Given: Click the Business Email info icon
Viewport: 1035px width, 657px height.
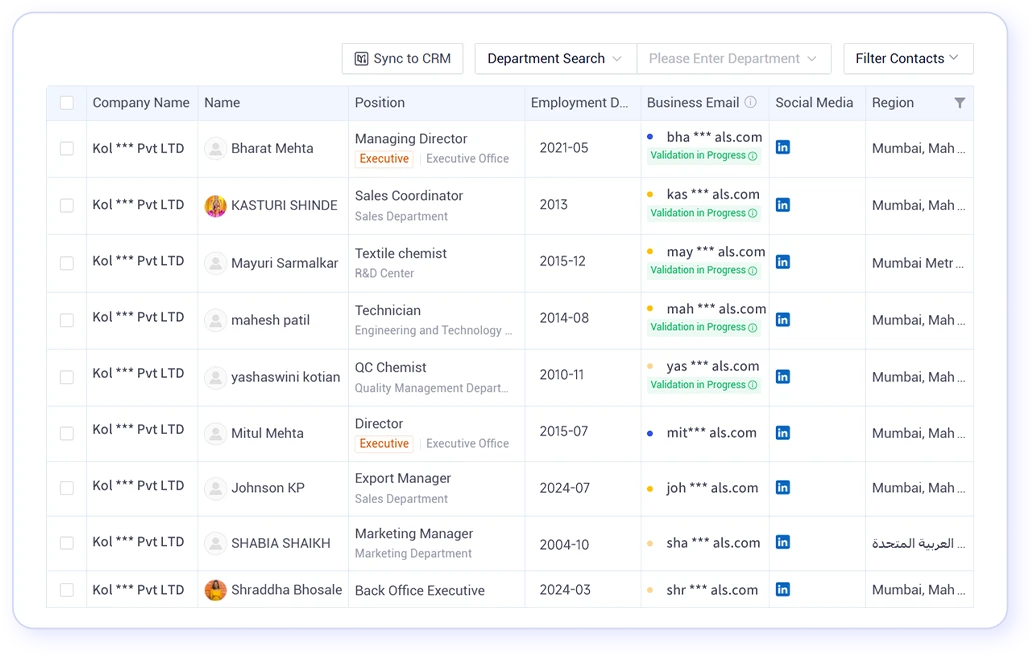Looking at the screenshot, I should point(751,102).
